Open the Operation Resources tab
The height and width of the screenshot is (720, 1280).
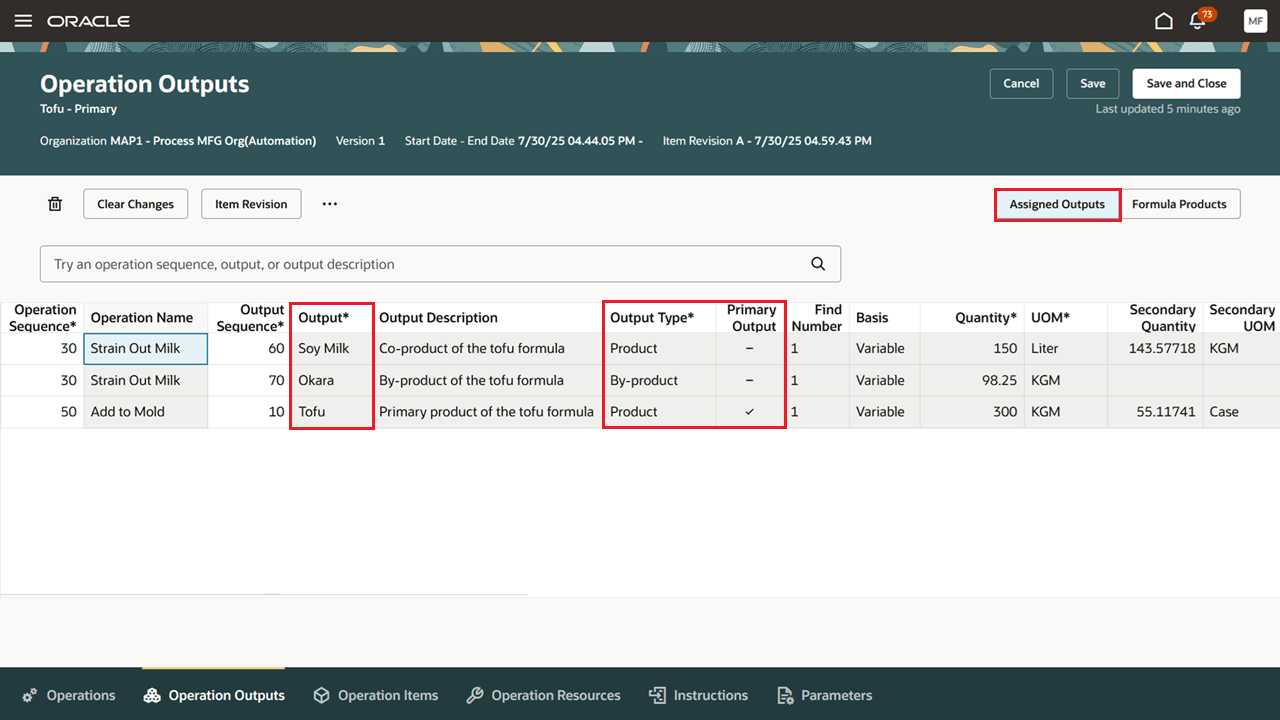coord(543,695)
